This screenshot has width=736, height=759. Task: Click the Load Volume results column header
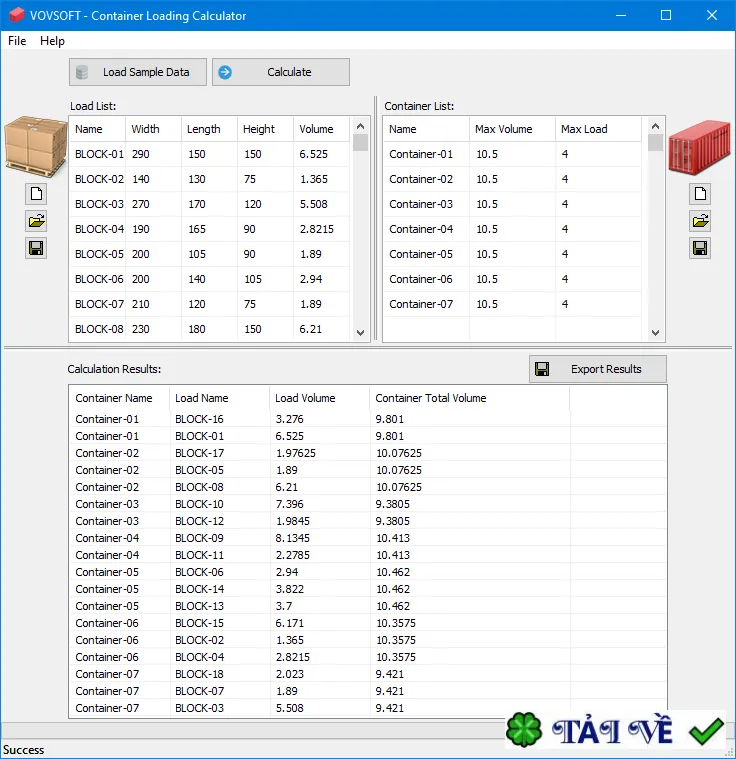pos(320,398)
